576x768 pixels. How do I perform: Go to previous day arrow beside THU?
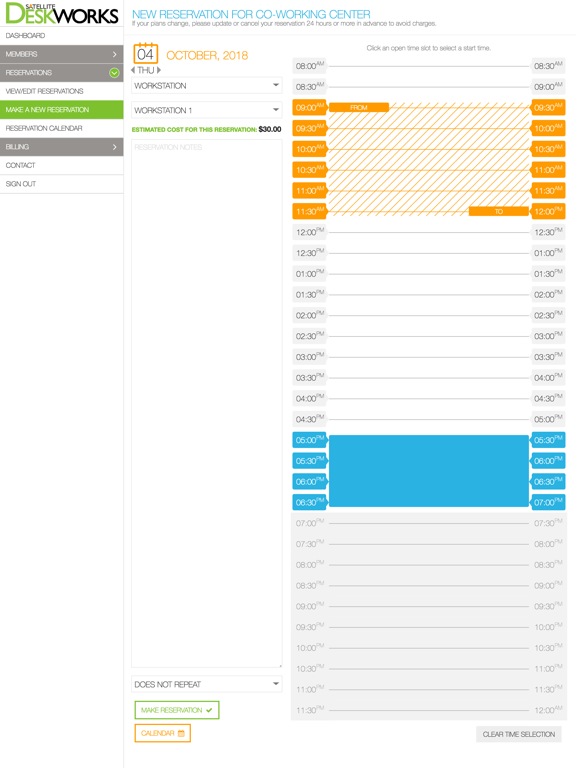tap(133, 71)
